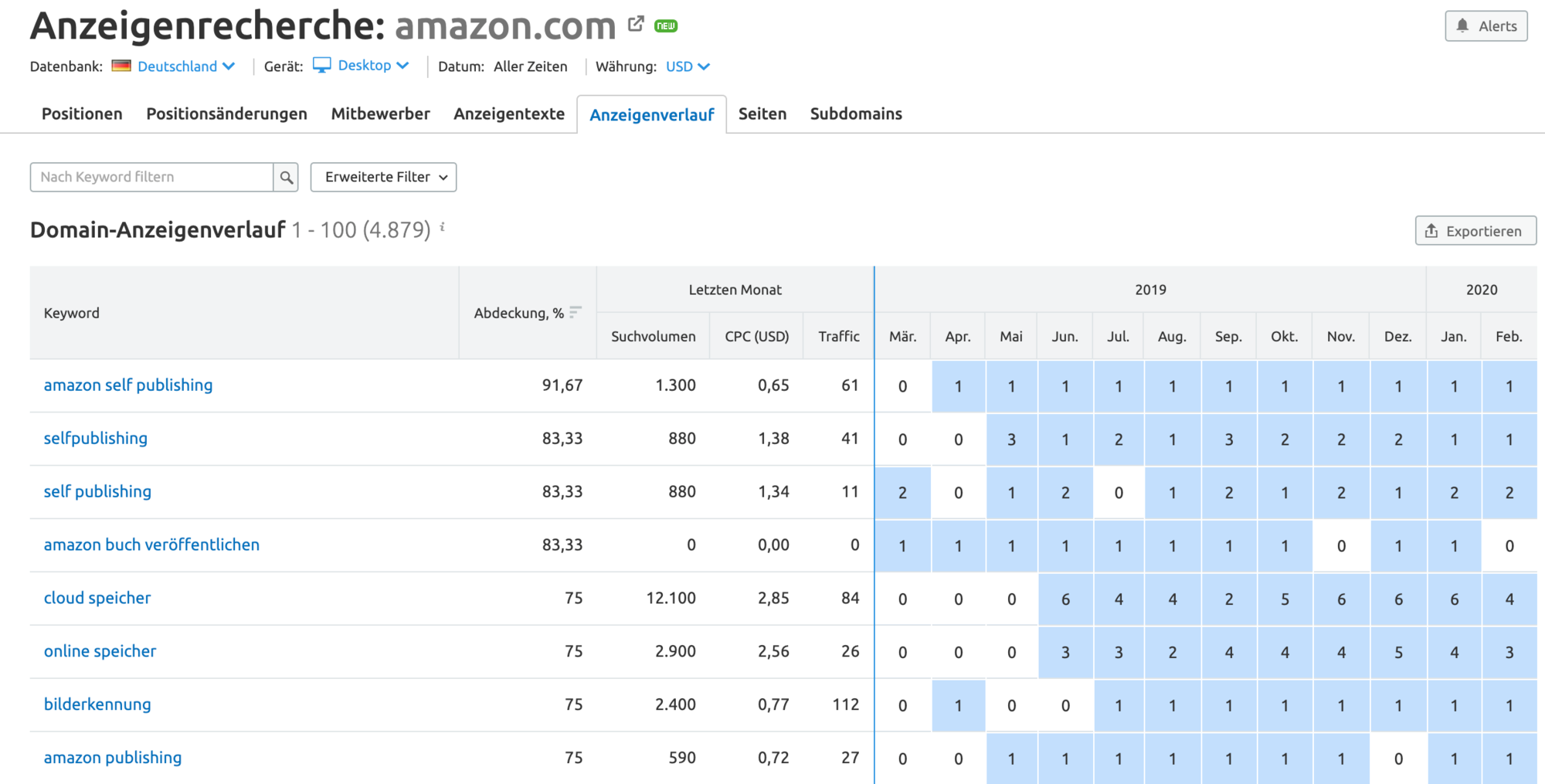
Task: Click search volume 12.100
Action: [x=671, y=598]
